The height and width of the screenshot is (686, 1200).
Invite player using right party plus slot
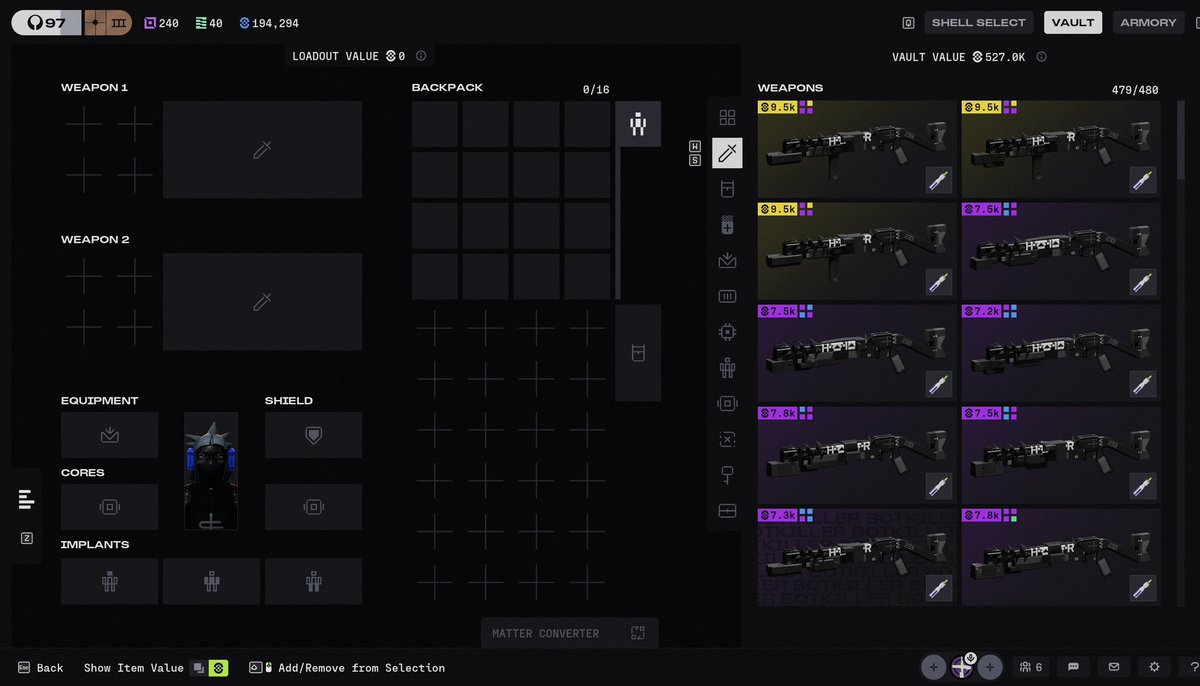[990, 667]
